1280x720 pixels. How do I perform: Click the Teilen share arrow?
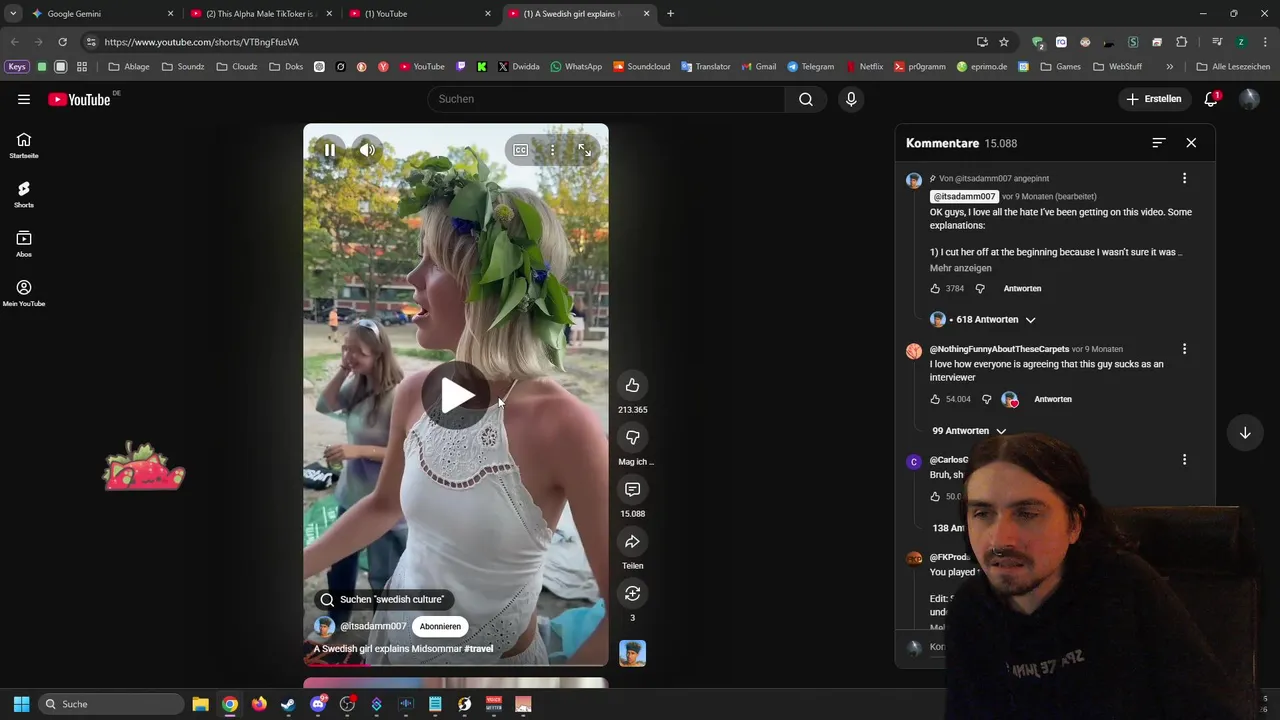pos(632,541)
